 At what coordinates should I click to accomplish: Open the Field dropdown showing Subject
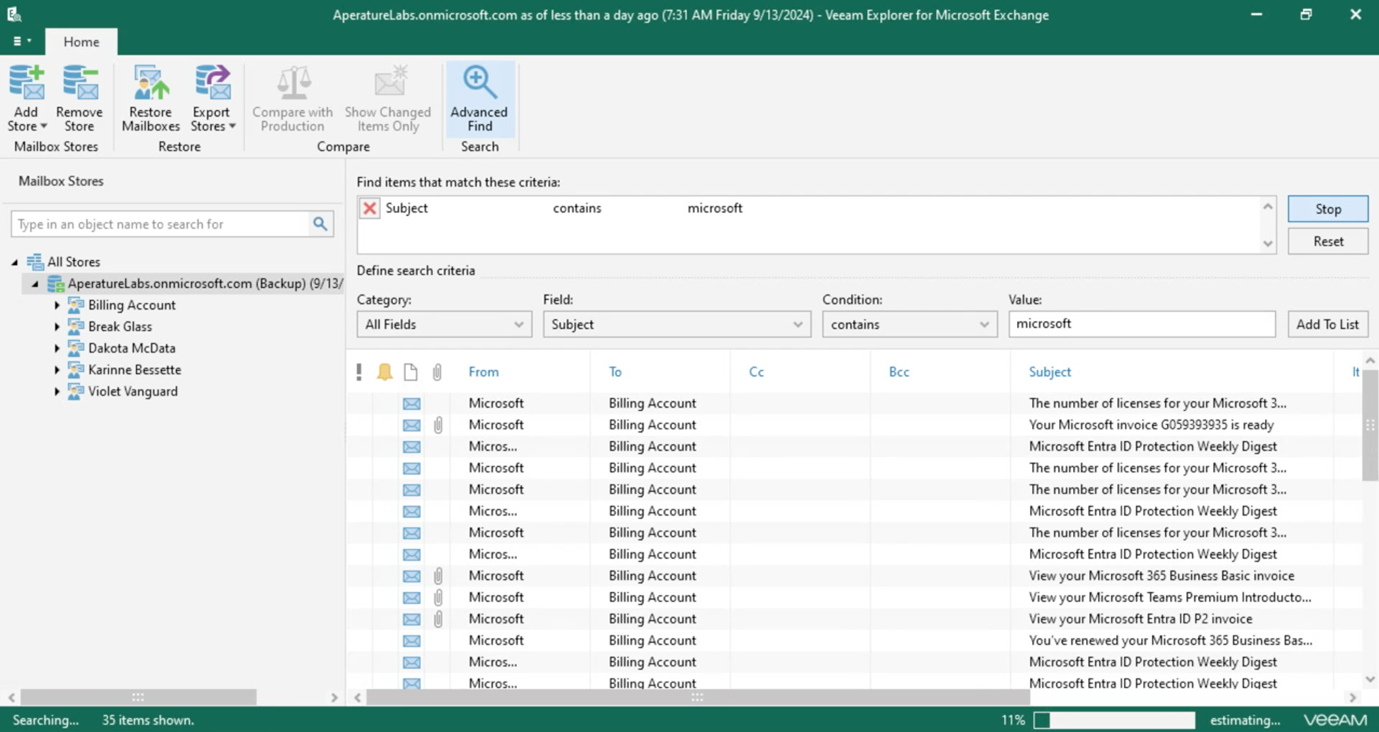click(676, 324)
